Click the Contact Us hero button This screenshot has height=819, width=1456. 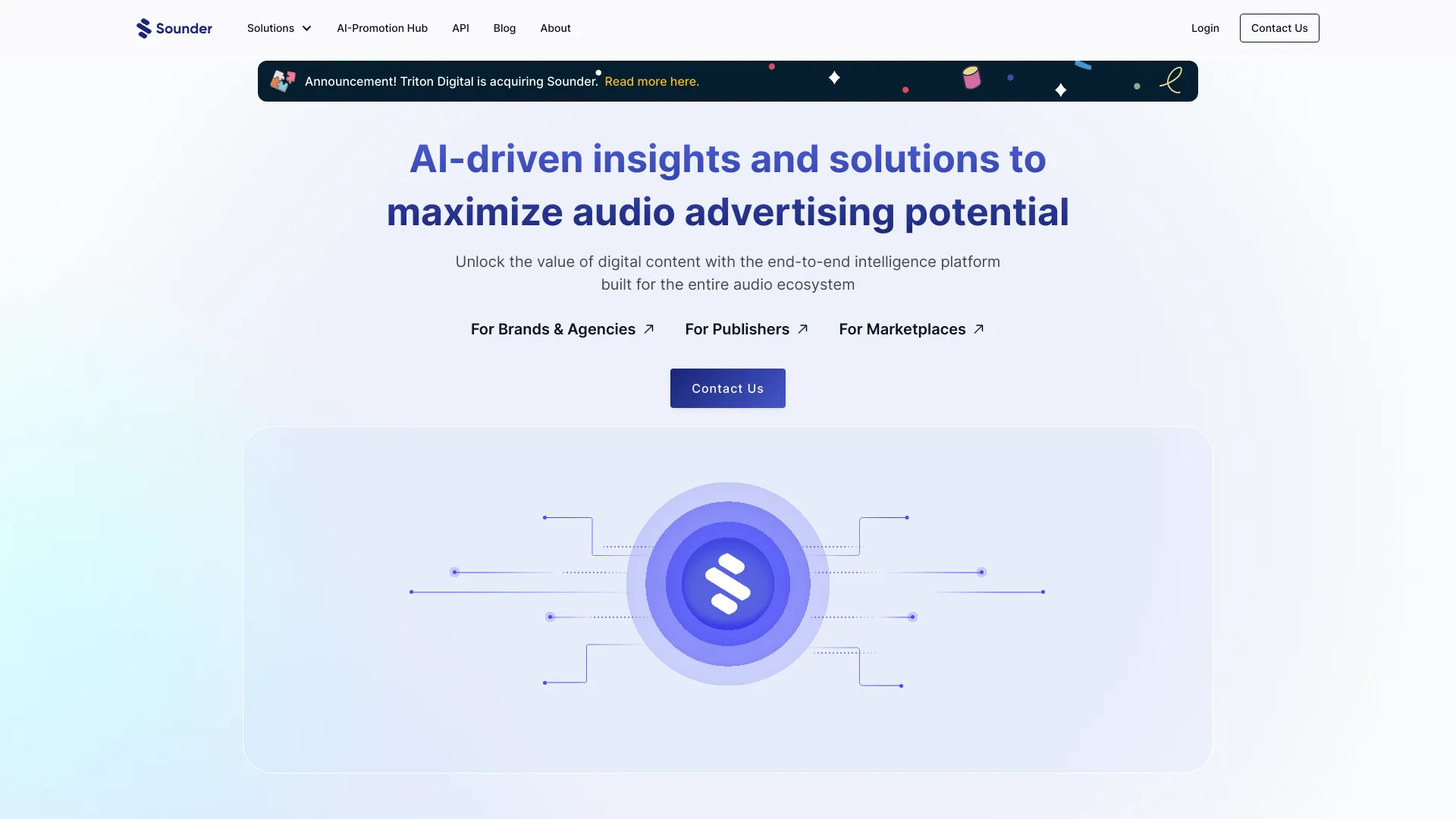click(727, 388)
